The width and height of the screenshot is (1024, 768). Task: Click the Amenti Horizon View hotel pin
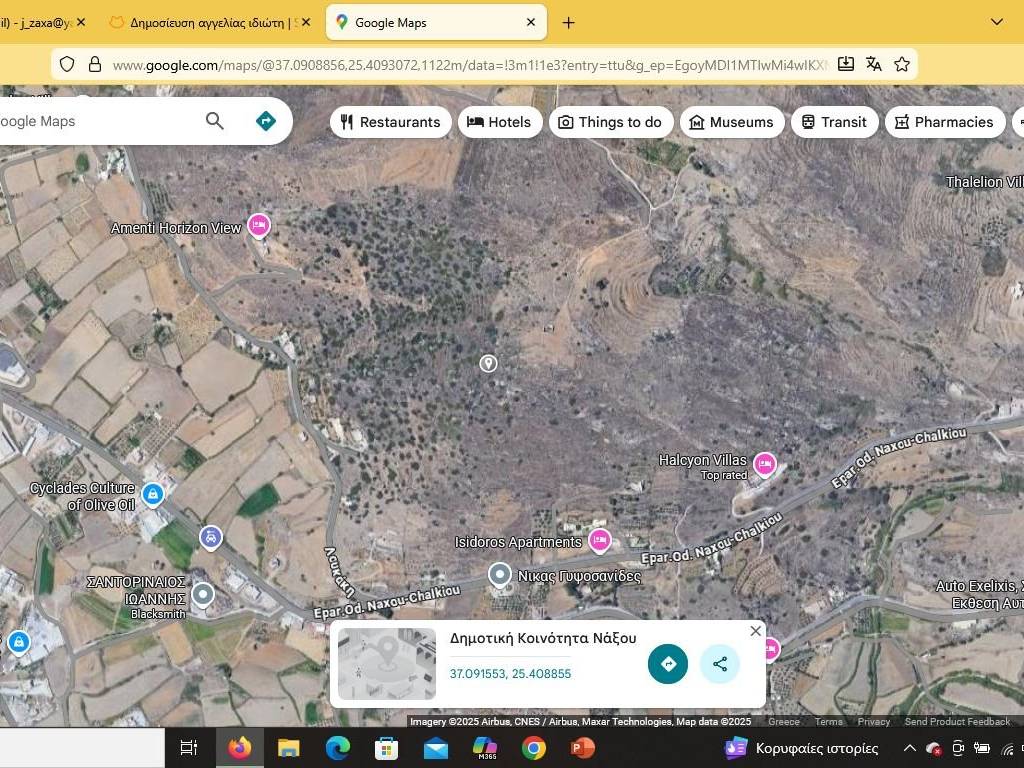pos(259,226)
